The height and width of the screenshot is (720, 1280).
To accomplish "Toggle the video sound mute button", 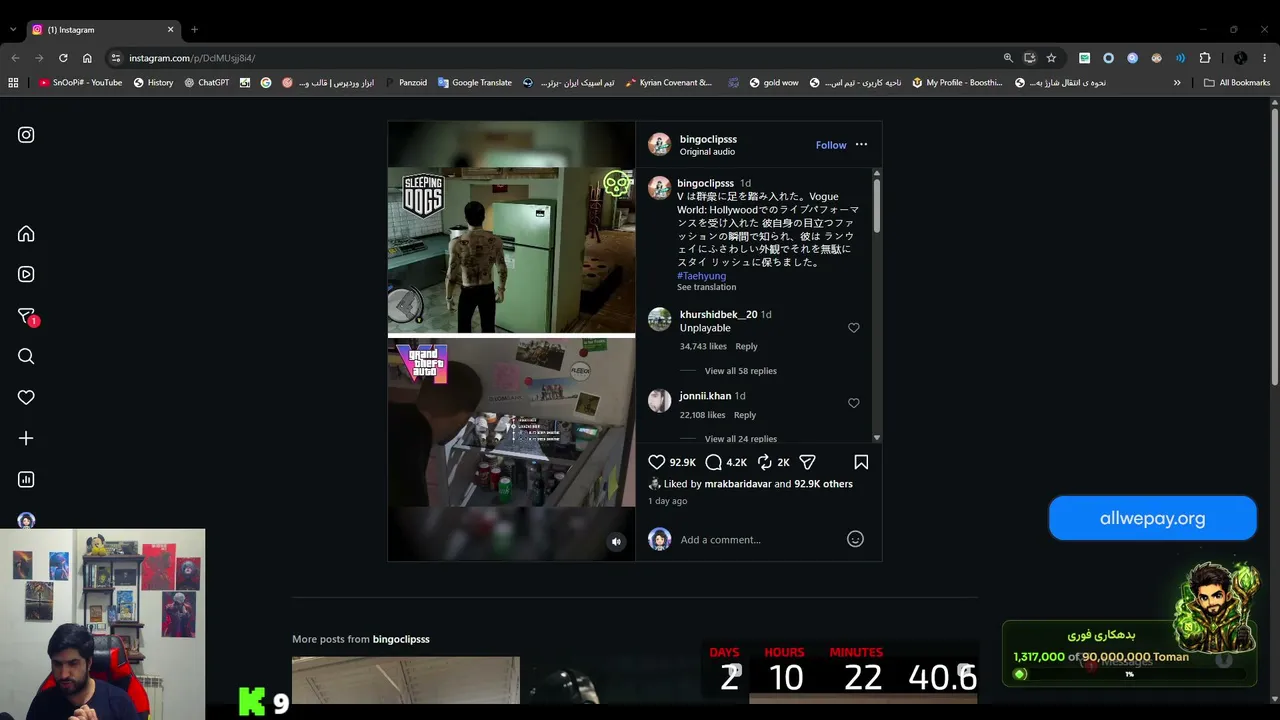I will click(616, 542).
